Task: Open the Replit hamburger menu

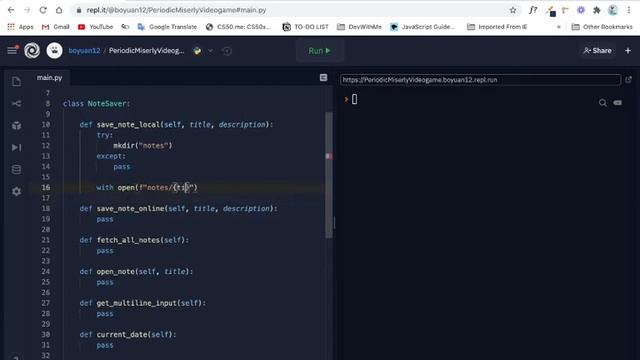Action: click(x=12, y=50)
